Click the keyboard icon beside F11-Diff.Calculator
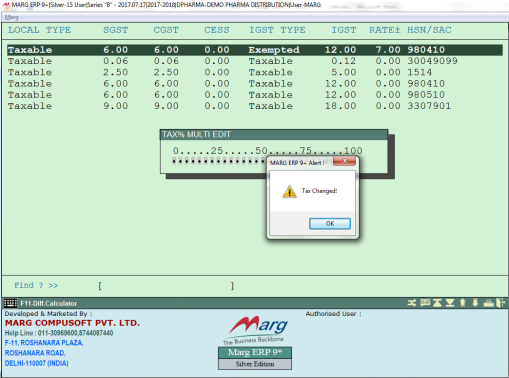The image size is (509, 378). (10, 303)
